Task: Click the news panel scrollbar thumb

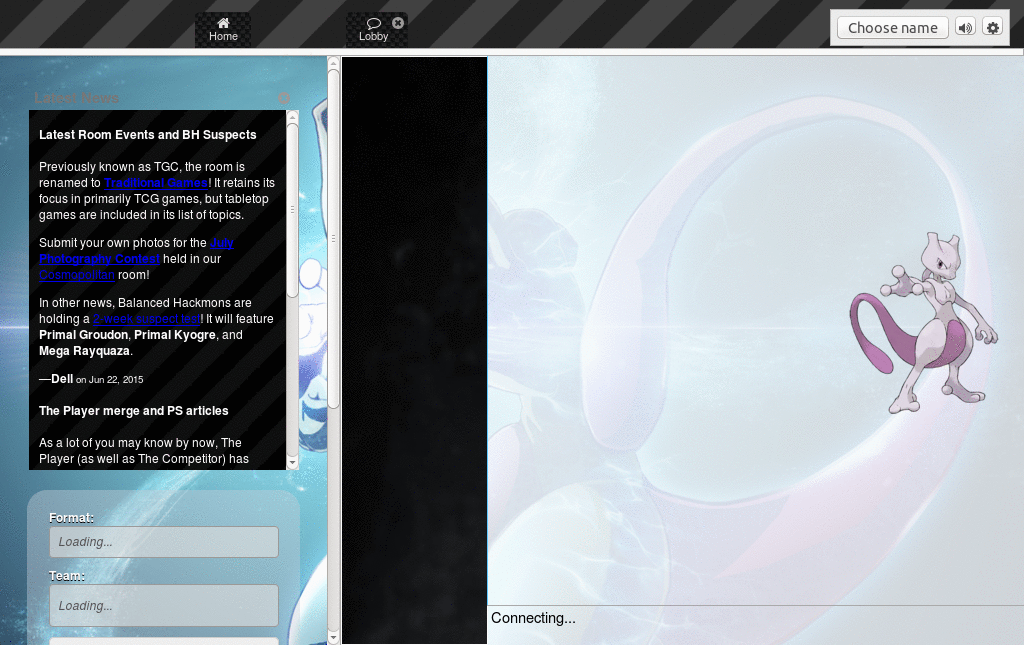Action: coord(292,210)
